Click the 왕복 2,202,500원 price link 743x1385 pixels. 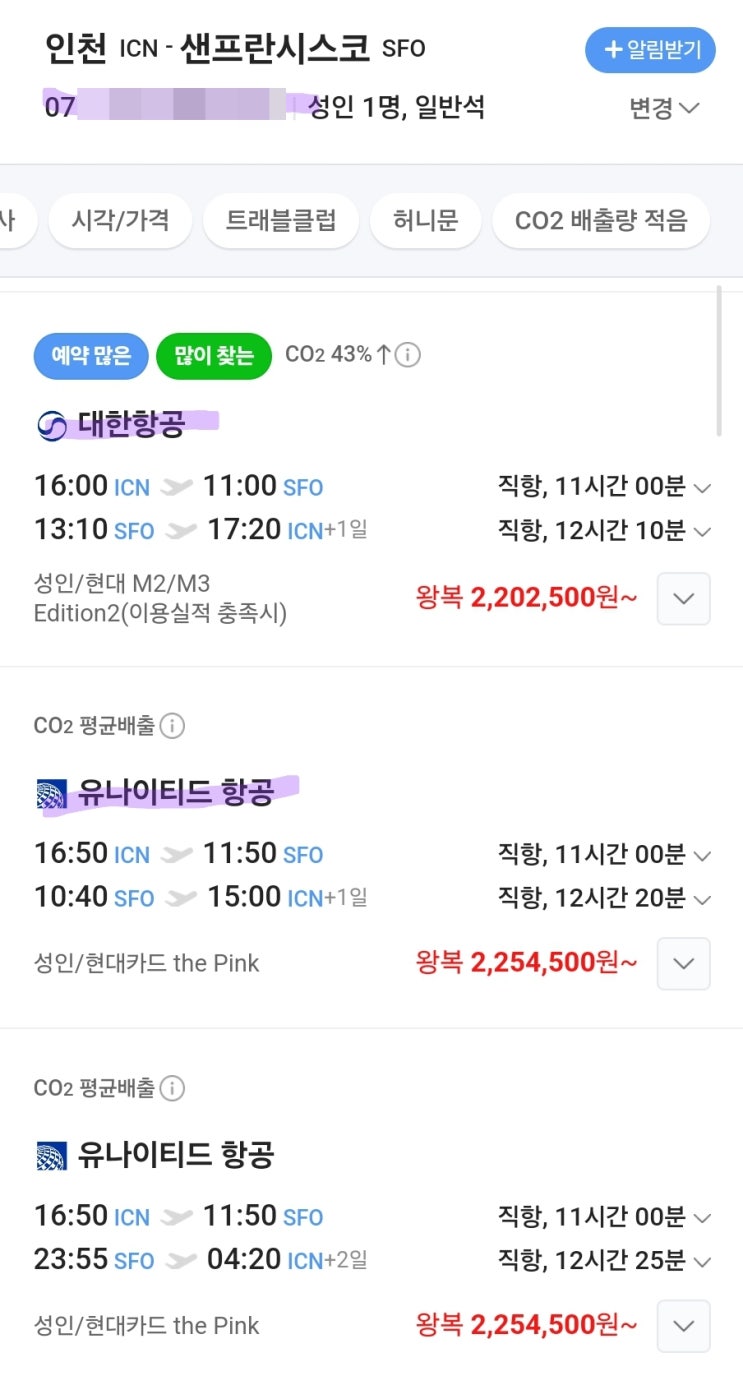tap(526, 599)
